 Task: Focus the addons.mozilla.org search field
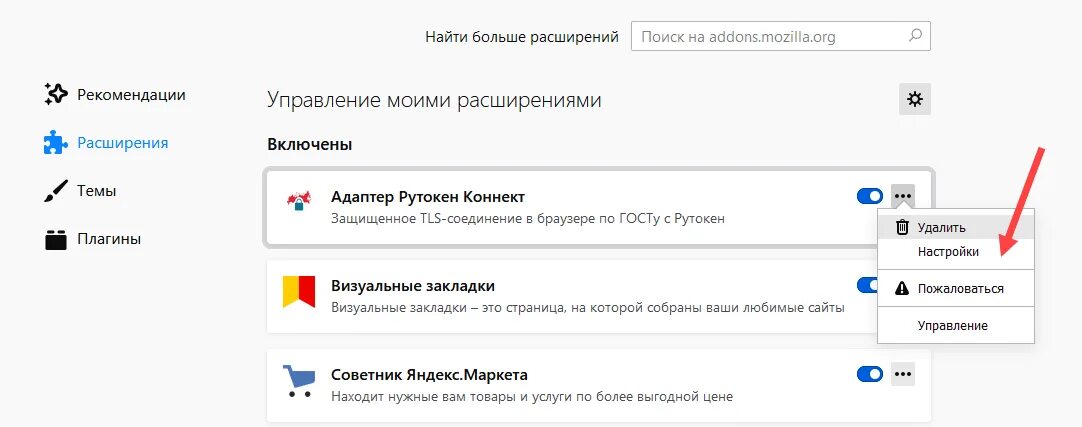pos(780,36)
